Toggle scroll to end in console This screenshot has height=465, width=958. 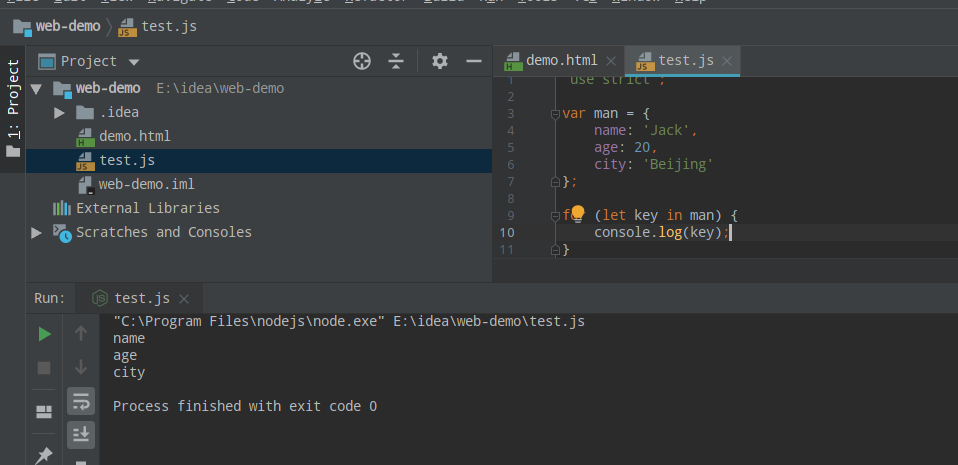(81, 434)
